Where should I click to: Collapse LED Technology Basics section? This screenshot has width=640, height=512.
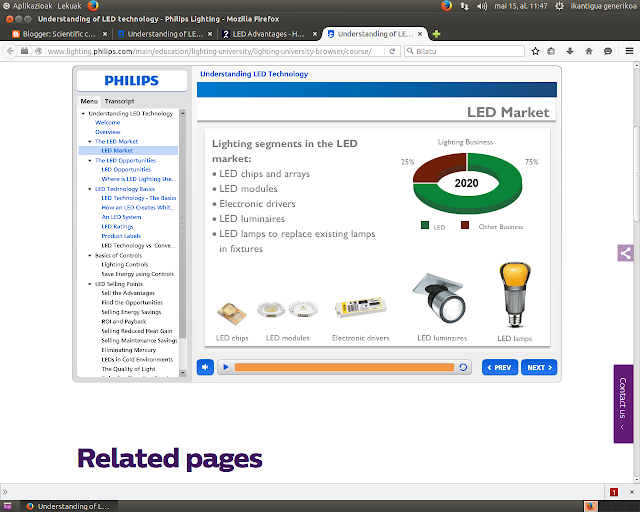tap(90, 189)
